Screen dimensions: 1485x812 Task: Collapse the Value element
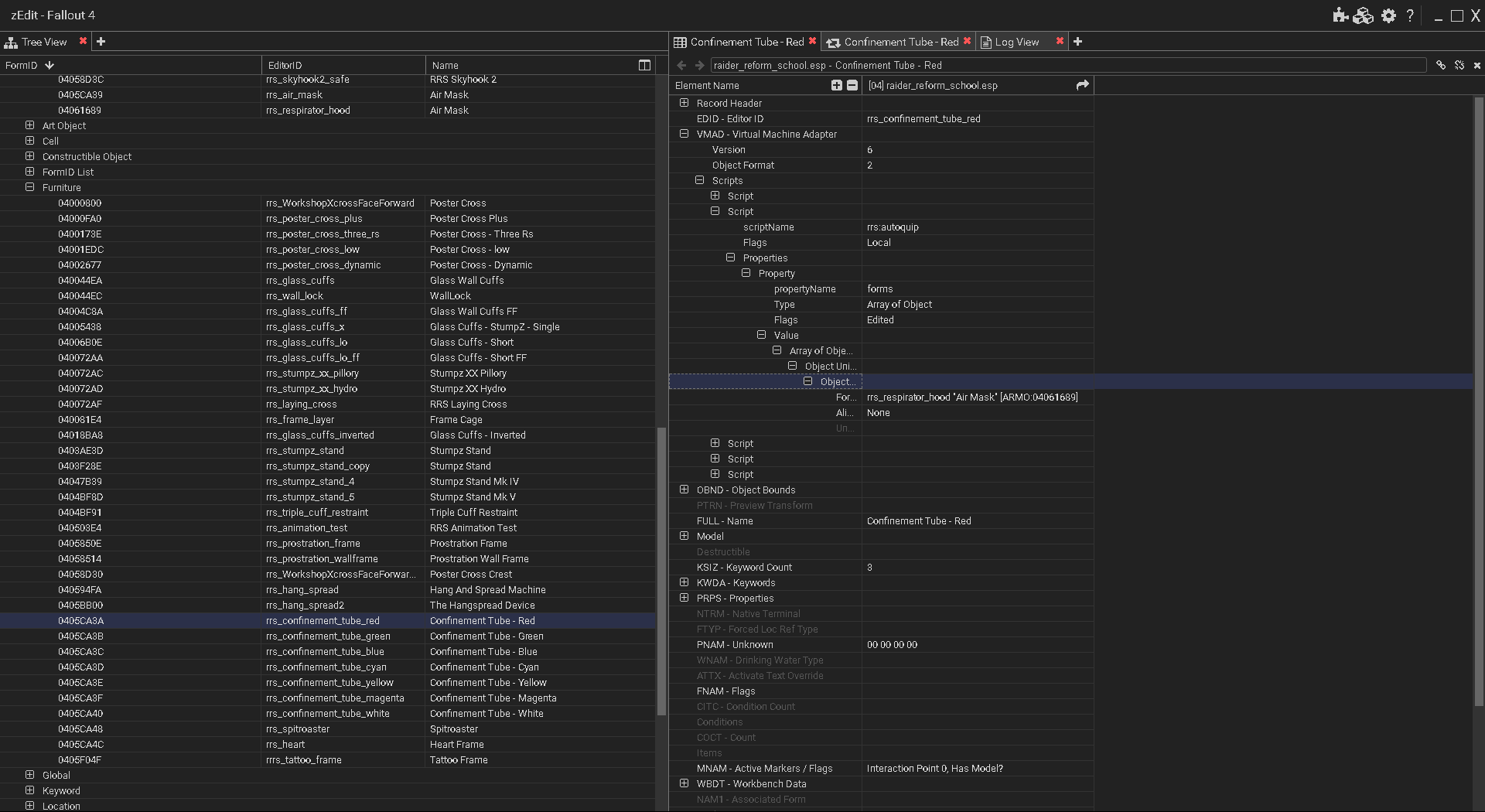click(761, 335)
